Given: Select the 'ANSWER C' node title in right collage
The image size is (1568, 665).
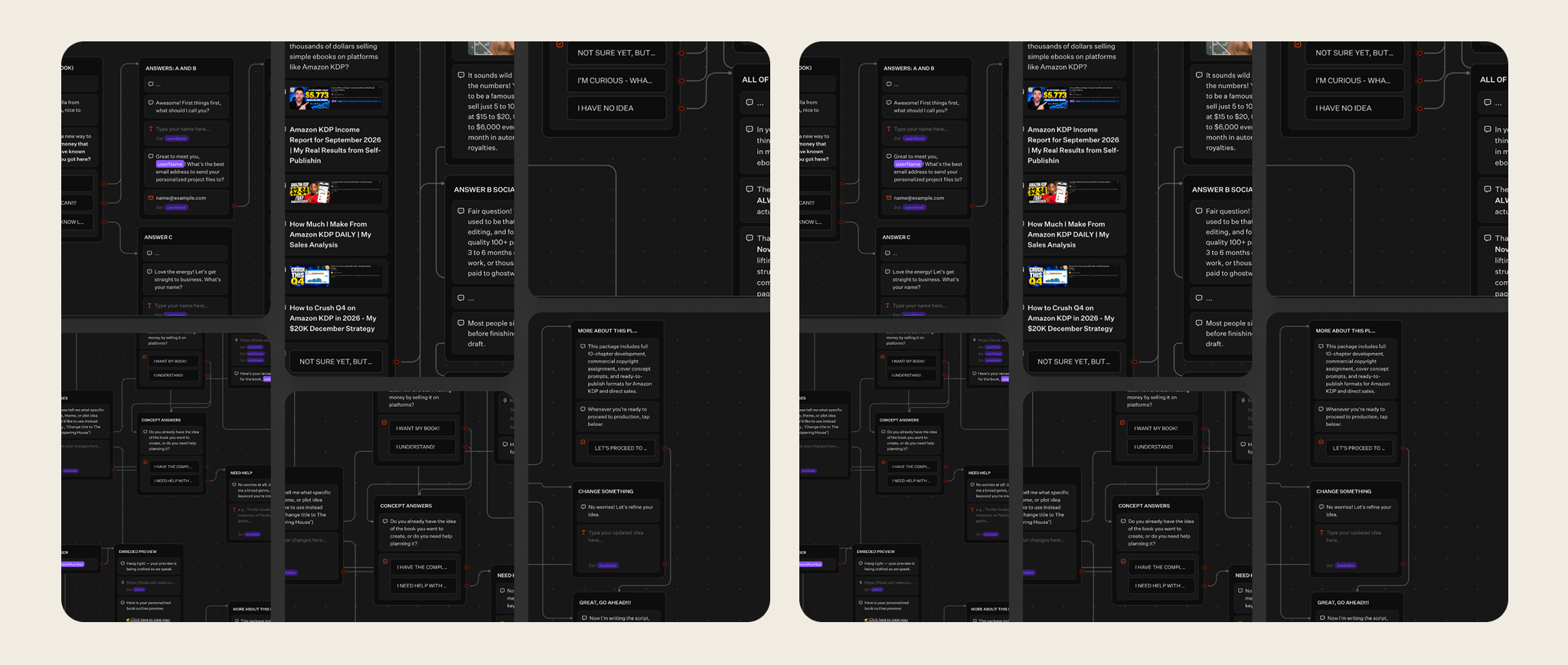Looking at the screenshot, I should (896, 237).
